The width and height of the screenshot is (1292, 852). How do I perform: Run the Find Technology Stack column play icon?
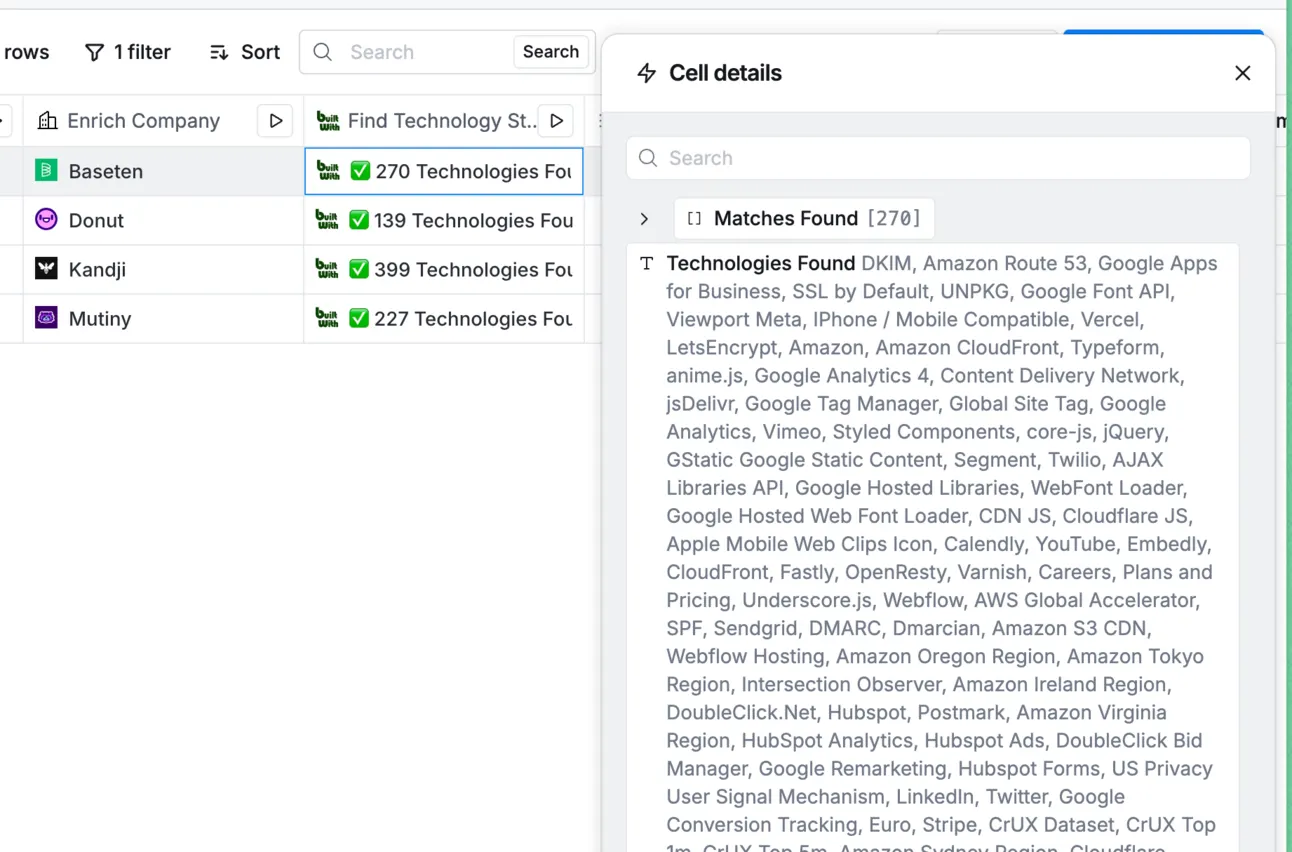[556, 121]
